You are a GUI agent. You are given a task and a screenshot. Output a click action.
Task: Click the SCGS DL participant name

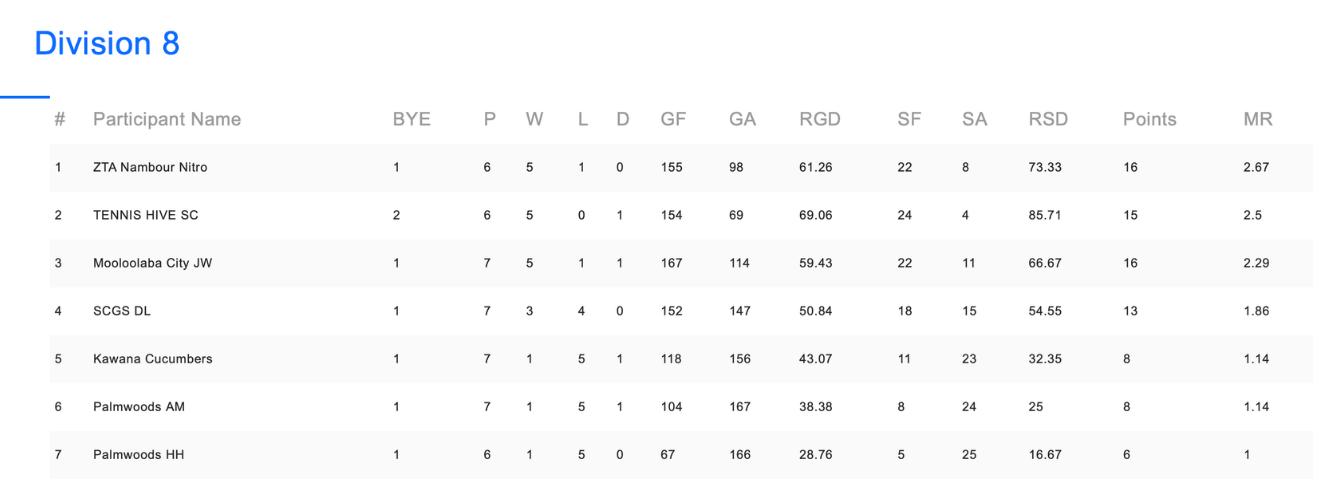pos(122,311)
